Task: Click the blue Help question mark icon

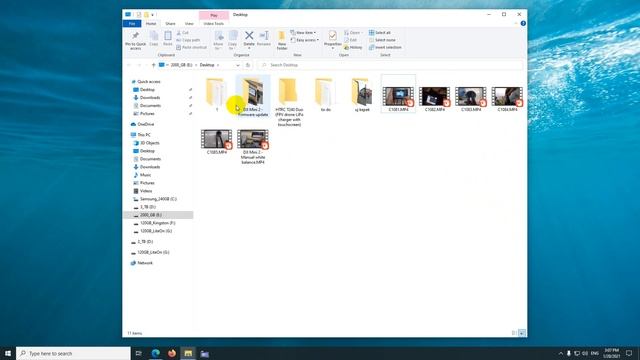Action: tap(523, 24)
